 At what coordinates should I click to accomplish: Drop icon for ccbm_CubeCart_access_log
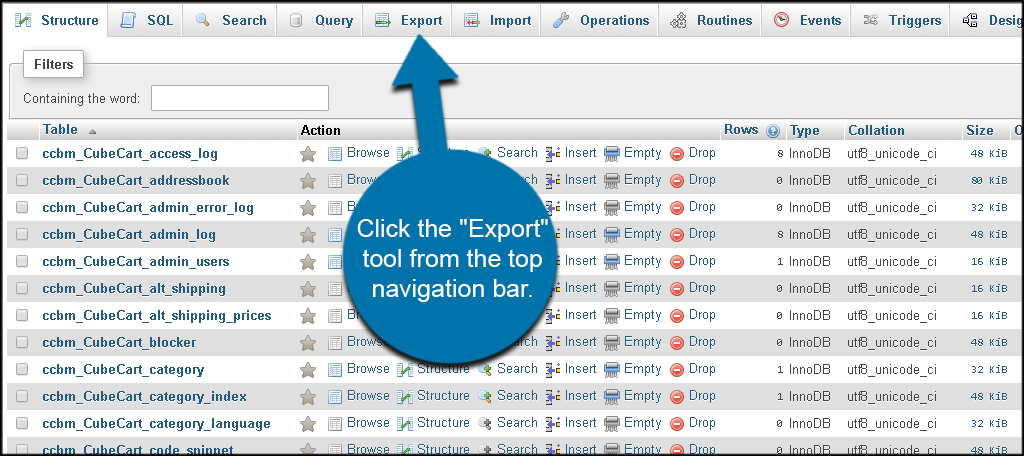point(677,154)
